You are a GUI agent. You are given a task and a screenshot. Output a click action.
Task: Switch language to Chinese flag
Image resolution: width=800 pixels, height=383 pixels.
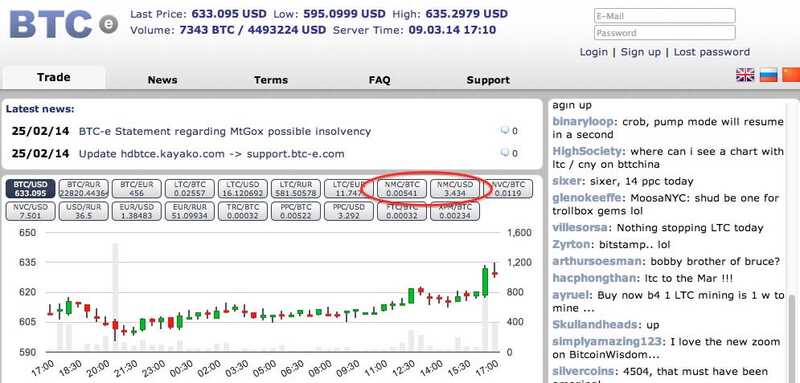(x=791, y=75)
